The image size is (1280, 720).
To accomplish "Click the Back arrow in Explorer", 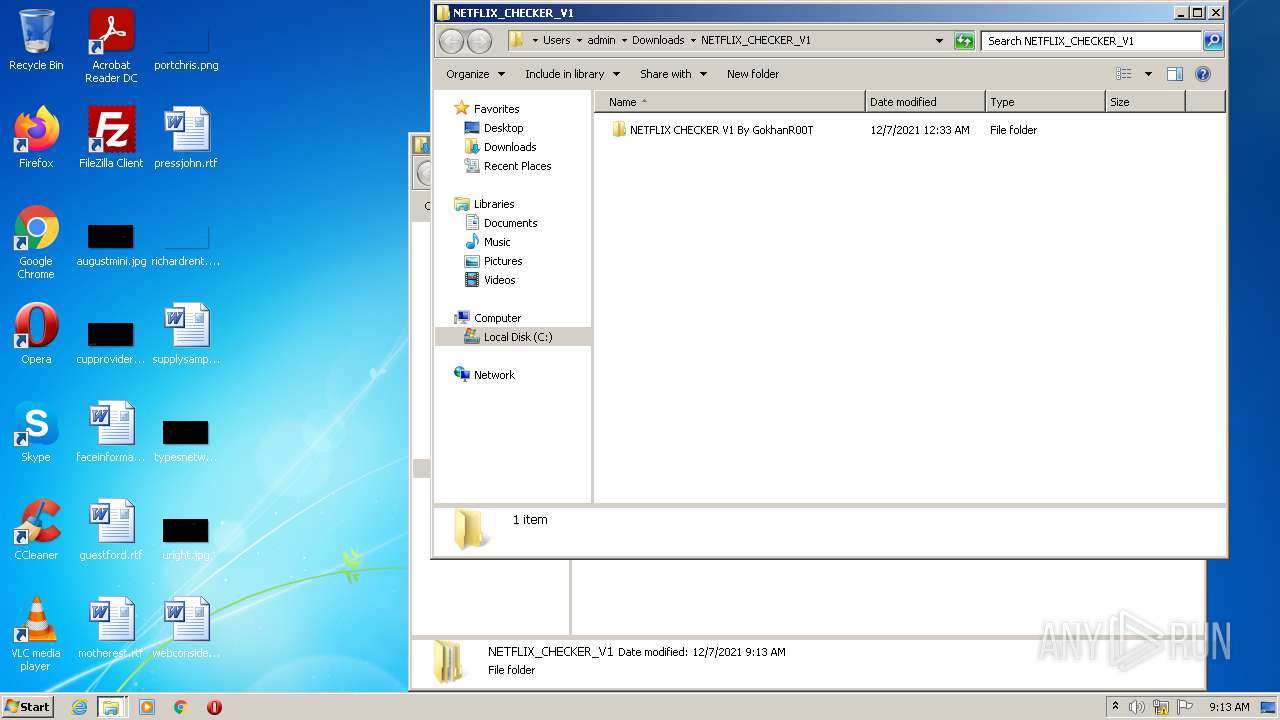I will 452,41.
